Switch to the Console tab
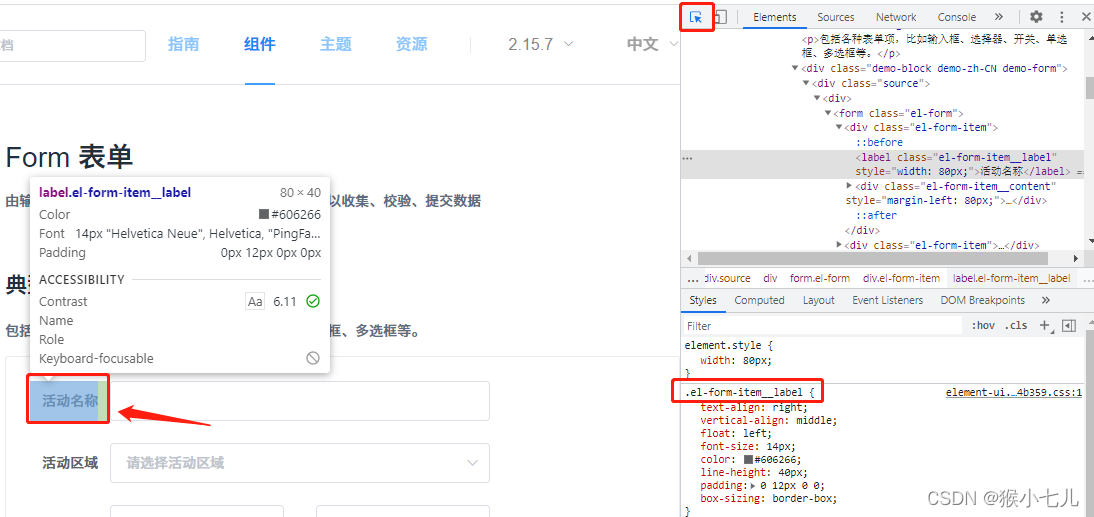 point(957,17)
